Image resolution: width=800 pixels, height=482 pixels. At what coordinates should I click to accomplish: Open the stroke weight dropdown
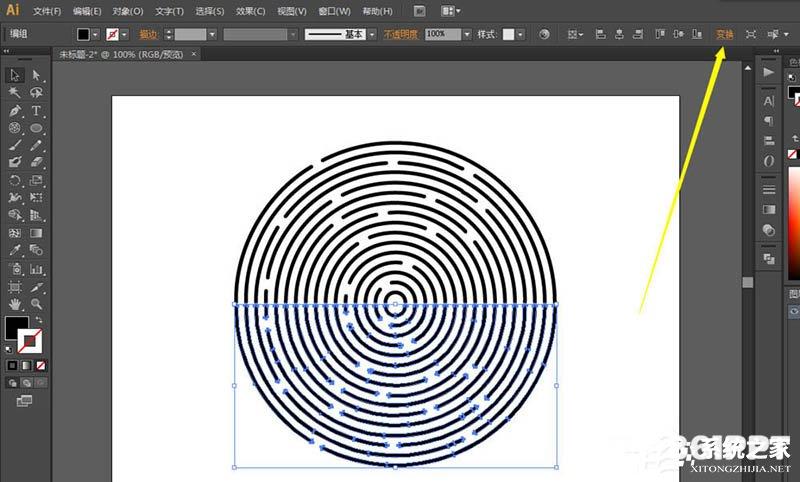(212, 34)
